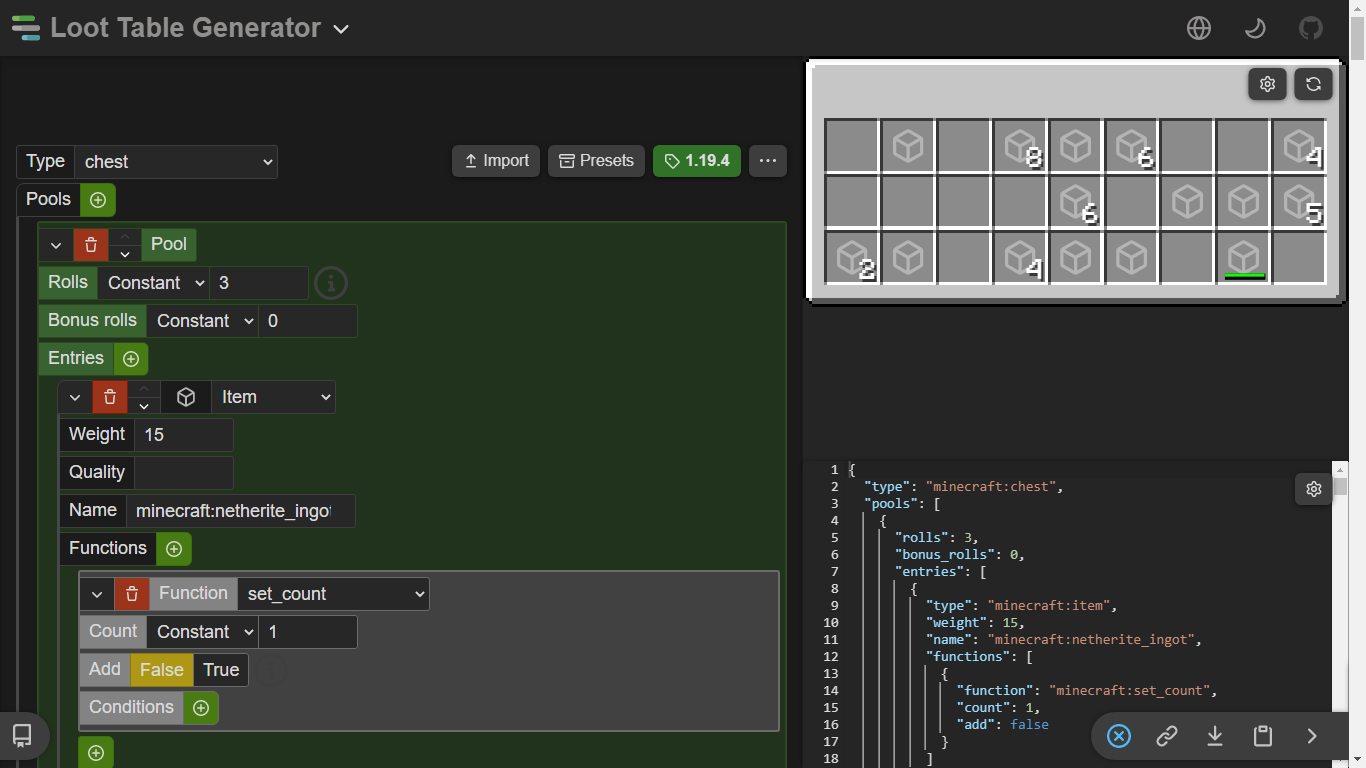Expand output toolbar right arrow

click(x=1311, y=737)
